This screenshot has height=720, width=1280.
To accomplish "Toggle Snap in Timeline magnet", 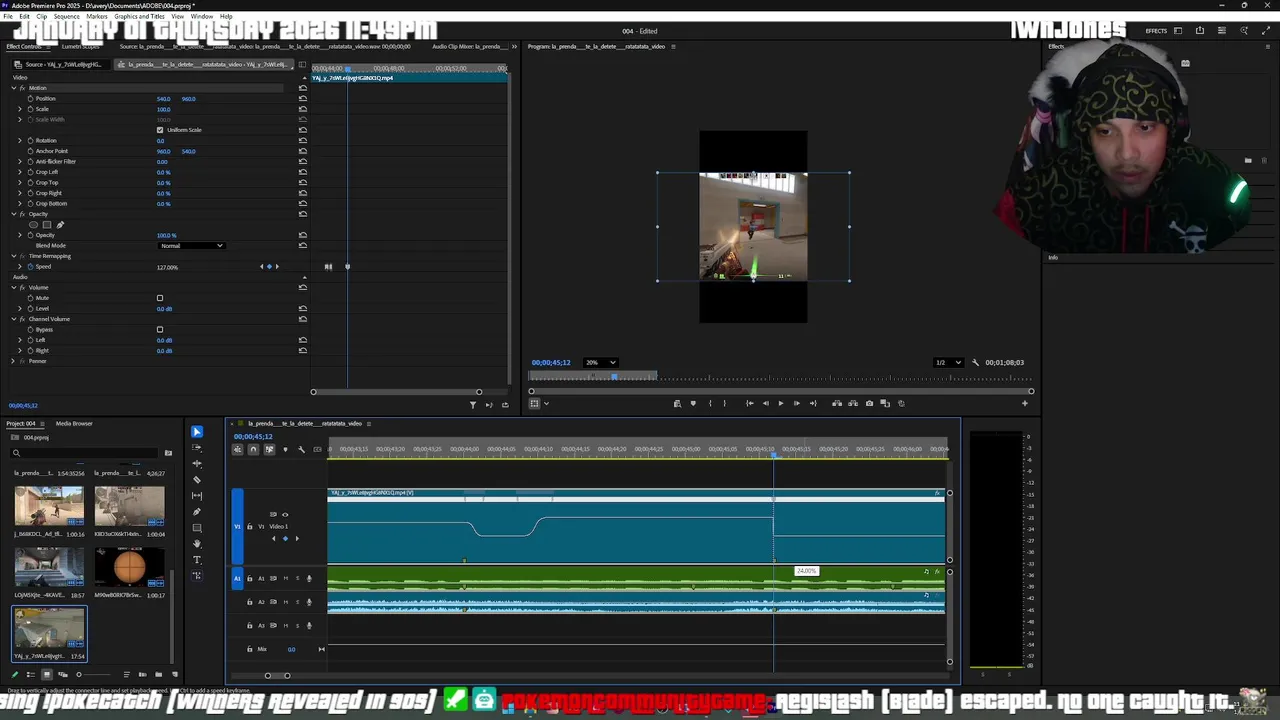I will click(x=253, y=449).
